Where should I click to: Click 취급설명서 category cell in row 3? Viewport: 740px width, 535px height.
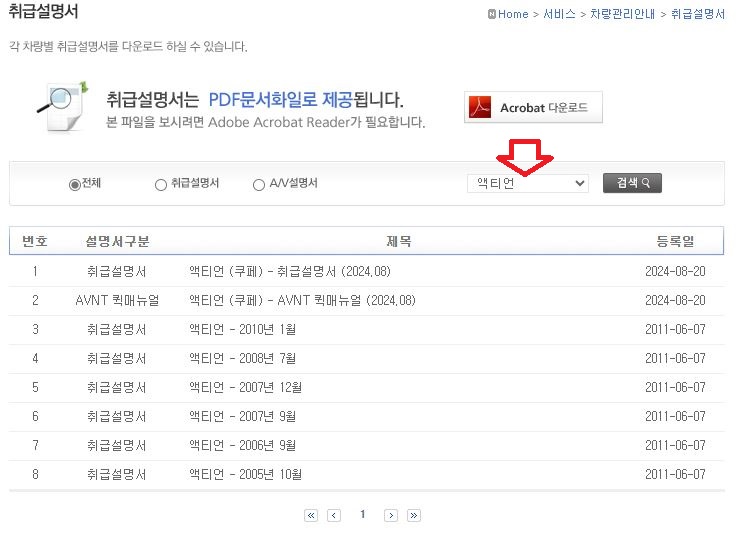[117, 329]
